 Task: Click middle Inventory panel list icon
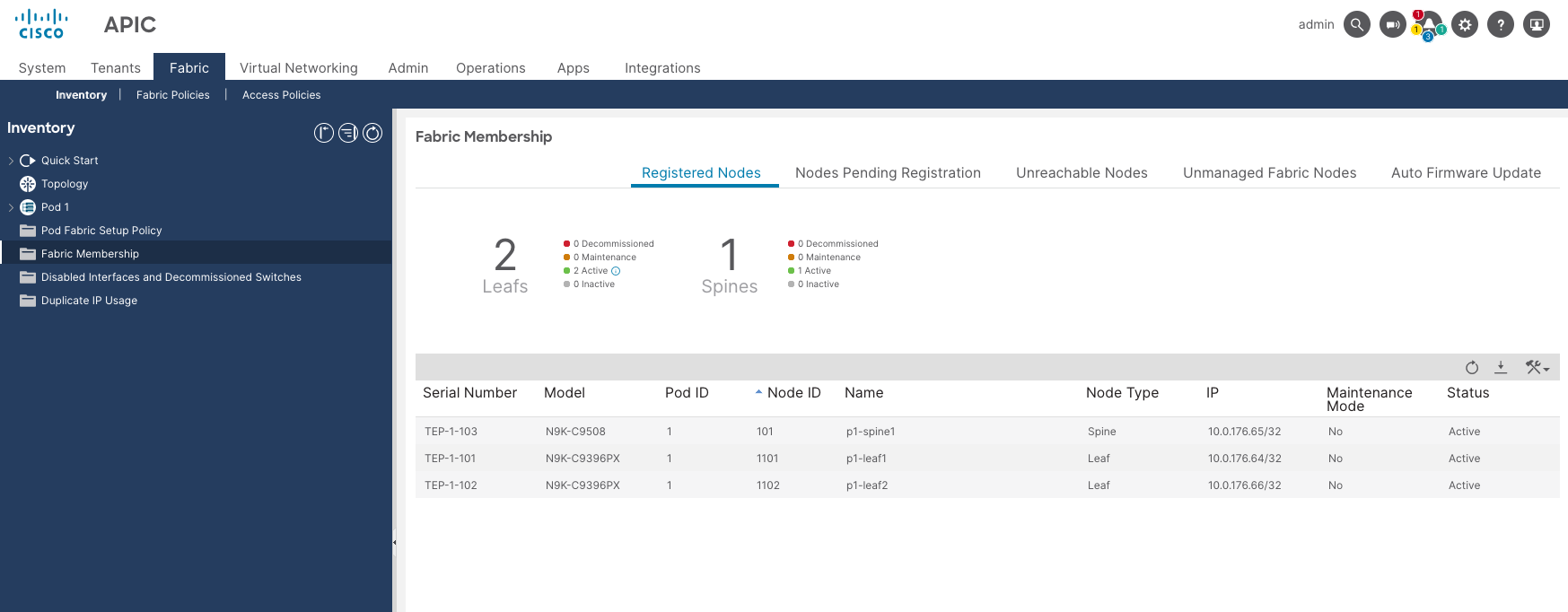click(348, 133)
